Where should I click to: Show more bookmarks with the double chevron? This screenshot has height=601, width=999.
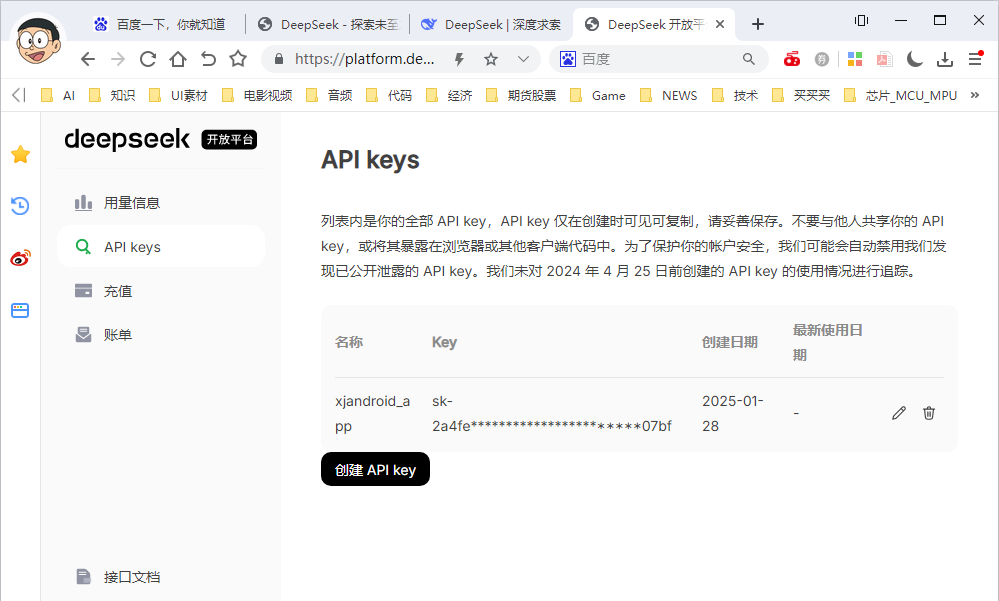(975, 95)
